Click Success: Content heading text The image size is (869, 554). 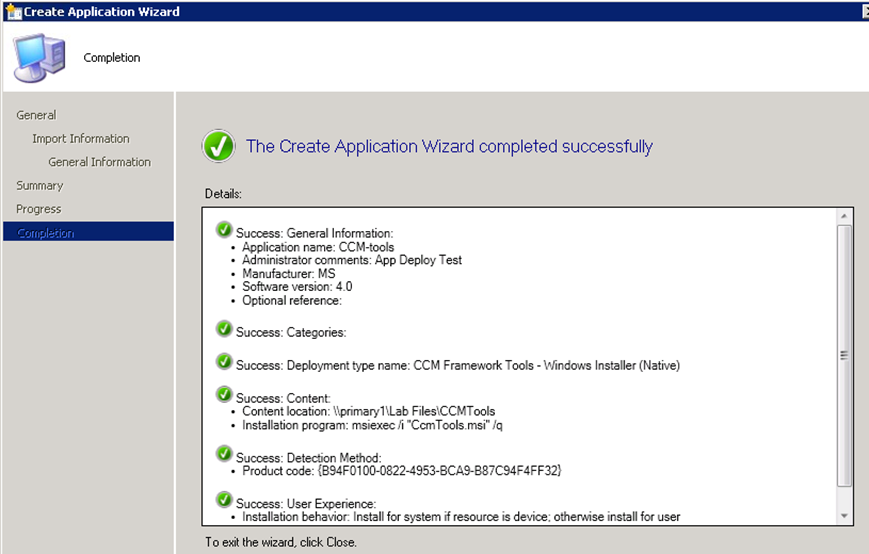tap(283, 398)
